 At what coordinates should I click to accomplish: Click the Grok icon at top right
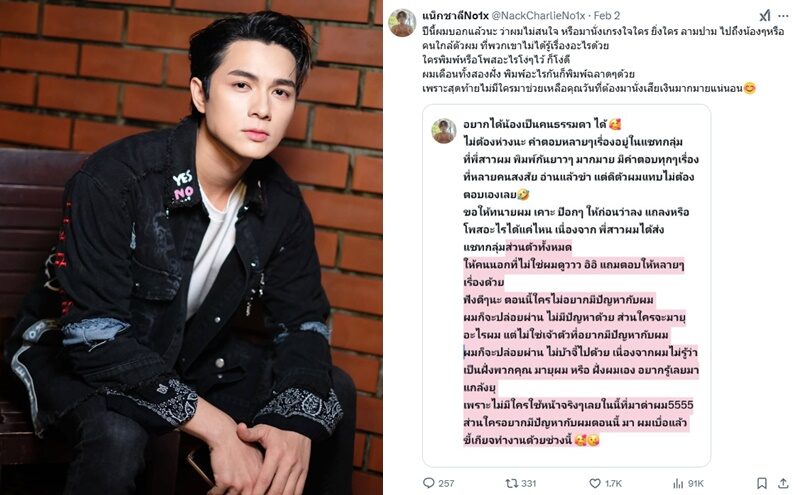(x=765, y=15)
